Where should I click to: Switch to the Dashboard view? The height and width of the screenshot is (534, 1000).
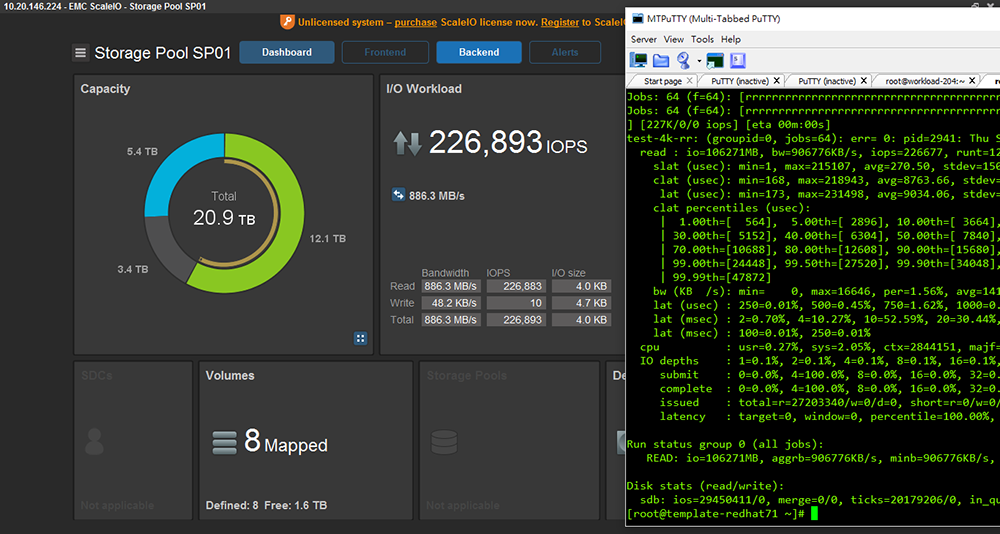point(287,52)
